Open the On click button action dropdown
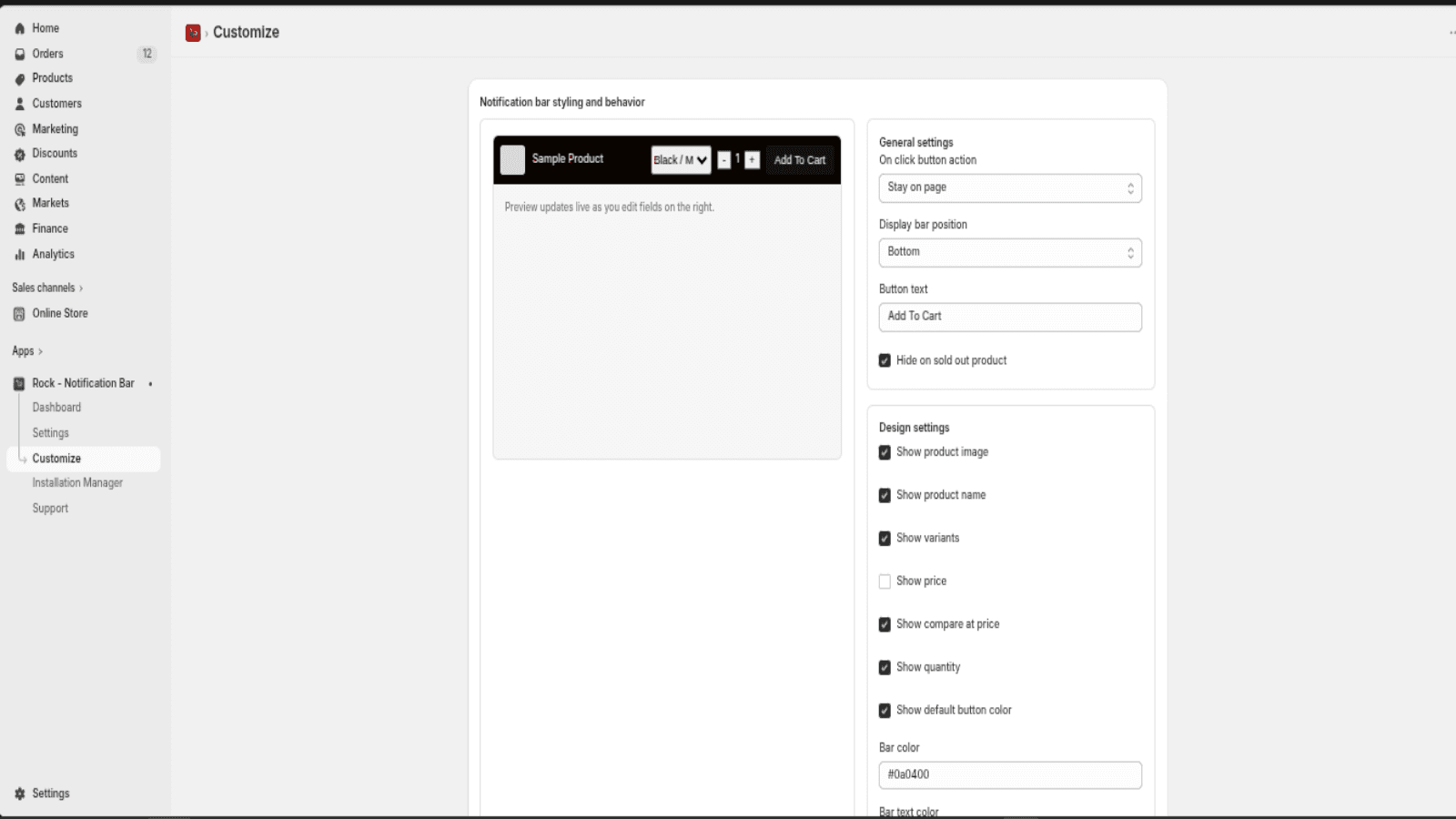 [1010, 188]
